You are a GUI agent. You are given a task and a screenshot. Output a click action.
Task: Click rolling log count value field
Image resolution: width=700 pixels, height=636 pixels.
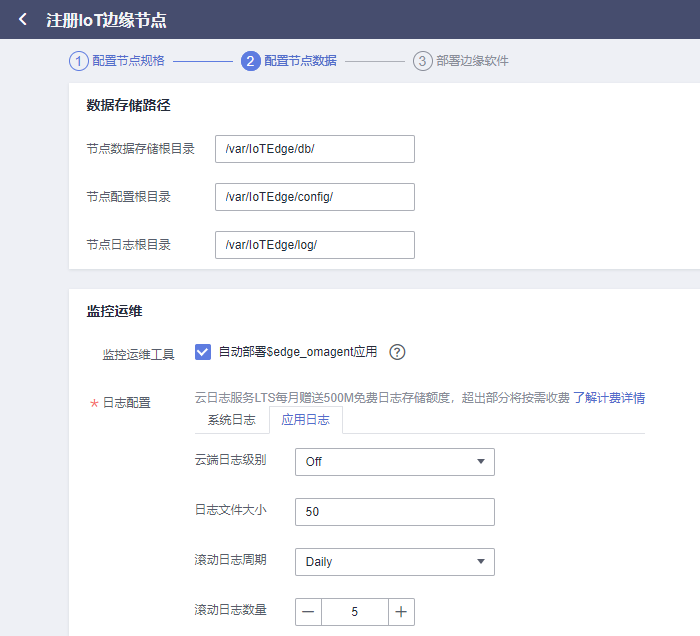(x=354, y=612)
